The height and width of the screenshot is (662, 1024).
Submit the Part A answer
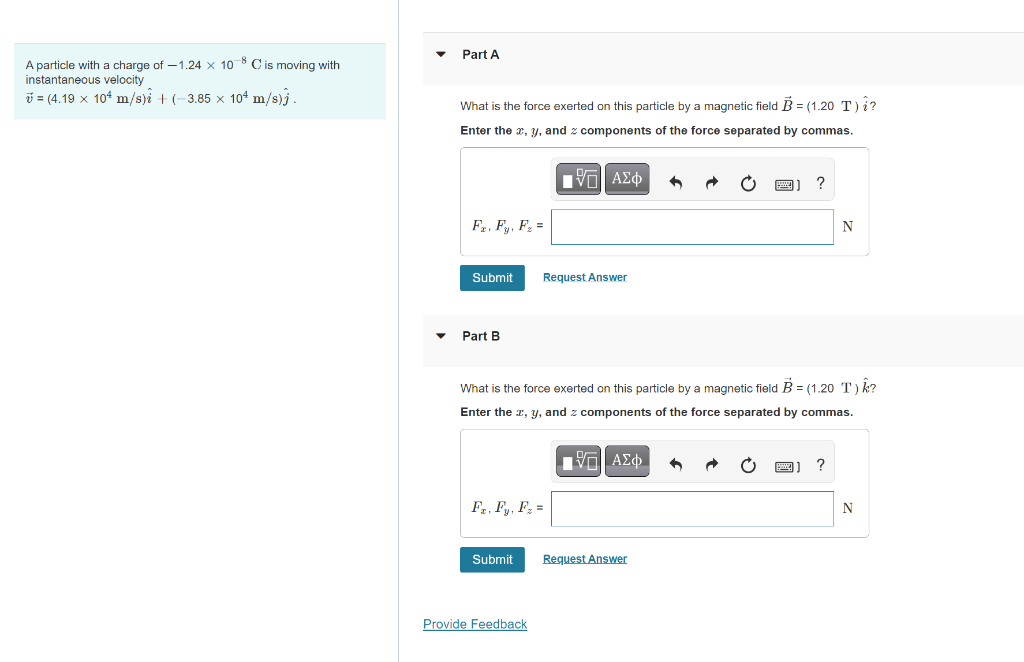[492, 277]
